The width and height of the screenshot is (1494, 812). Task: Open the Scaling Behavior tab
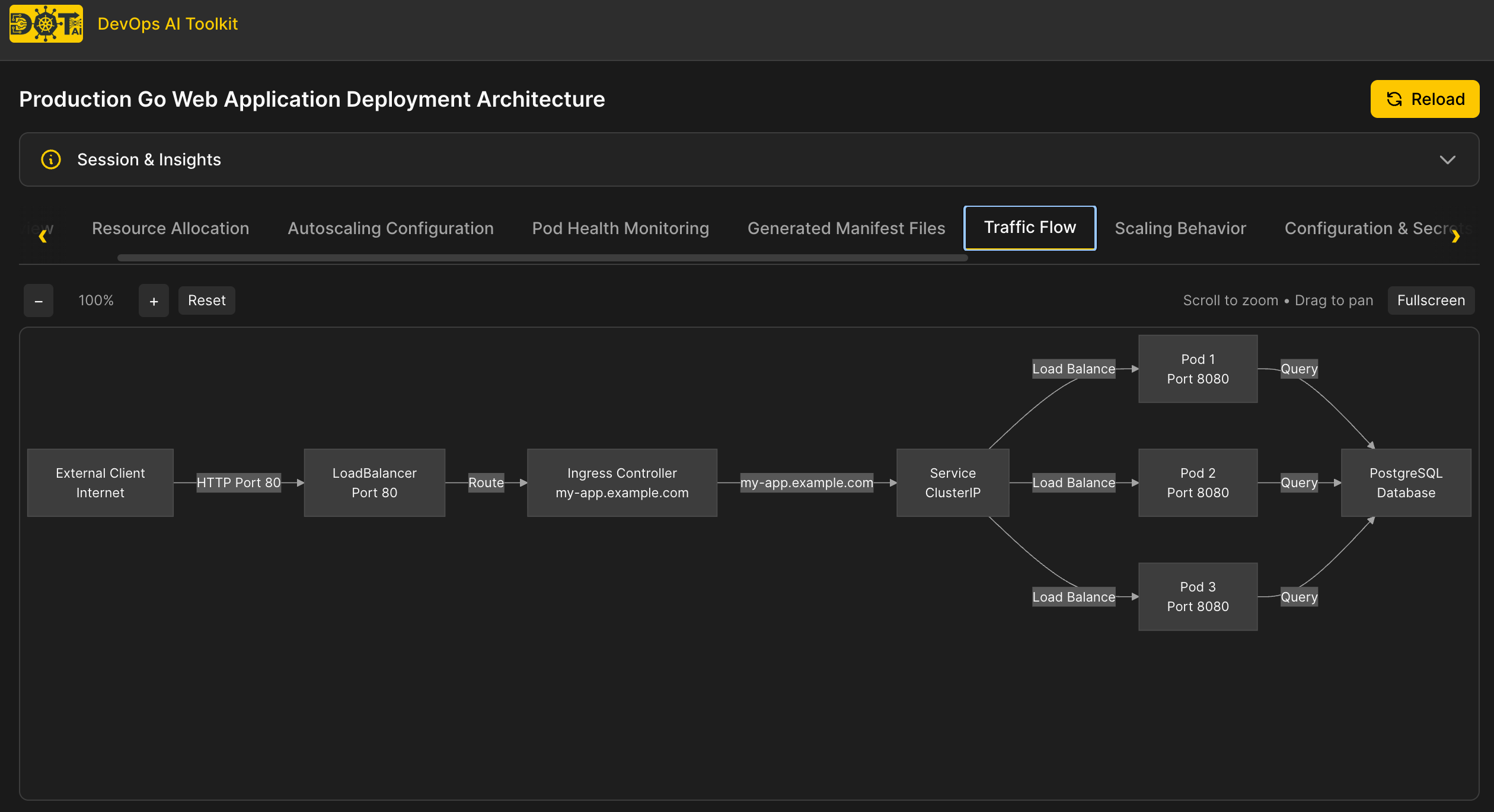[x=1180, y=228]
